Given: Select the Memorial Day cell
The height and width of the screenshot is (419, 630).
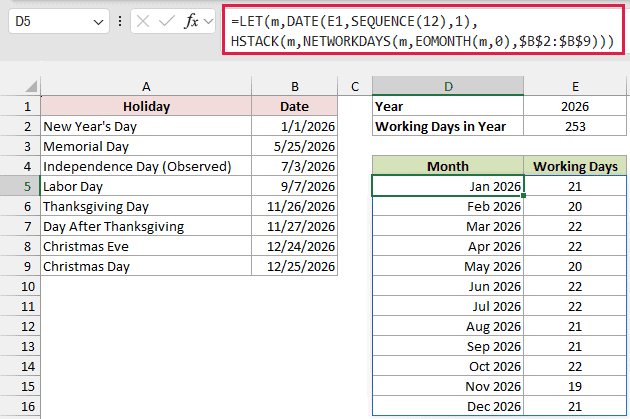Looking at the screenshot, I should [x=146, y=146].
